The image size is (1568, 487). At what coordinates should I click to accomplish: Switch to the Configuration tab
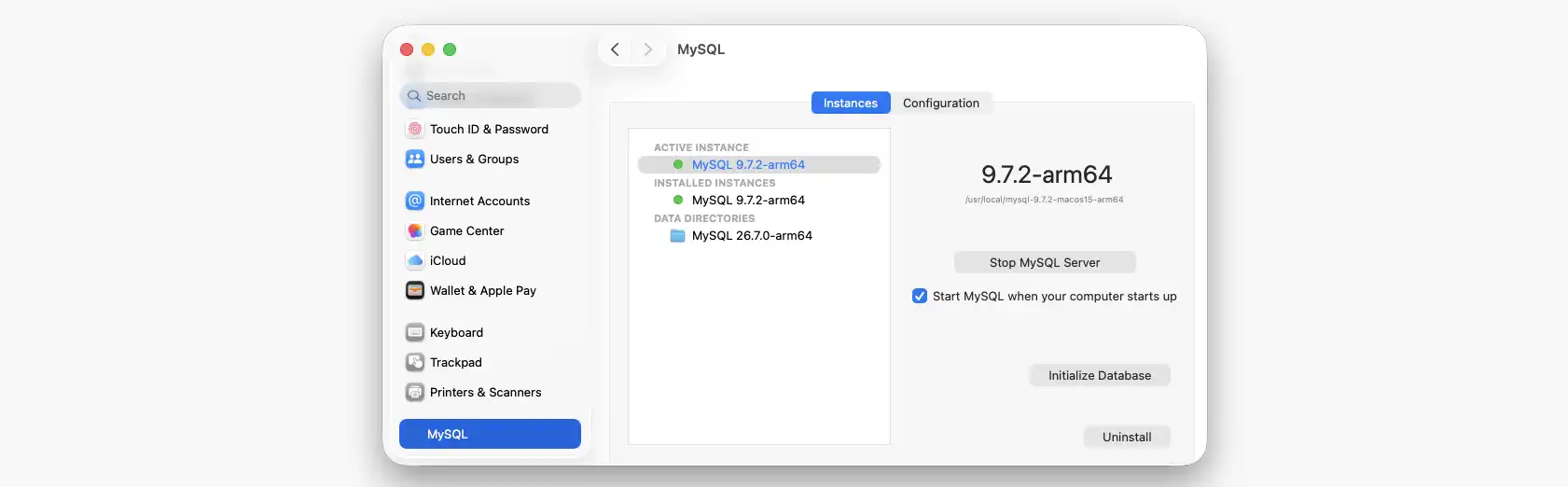941,103
